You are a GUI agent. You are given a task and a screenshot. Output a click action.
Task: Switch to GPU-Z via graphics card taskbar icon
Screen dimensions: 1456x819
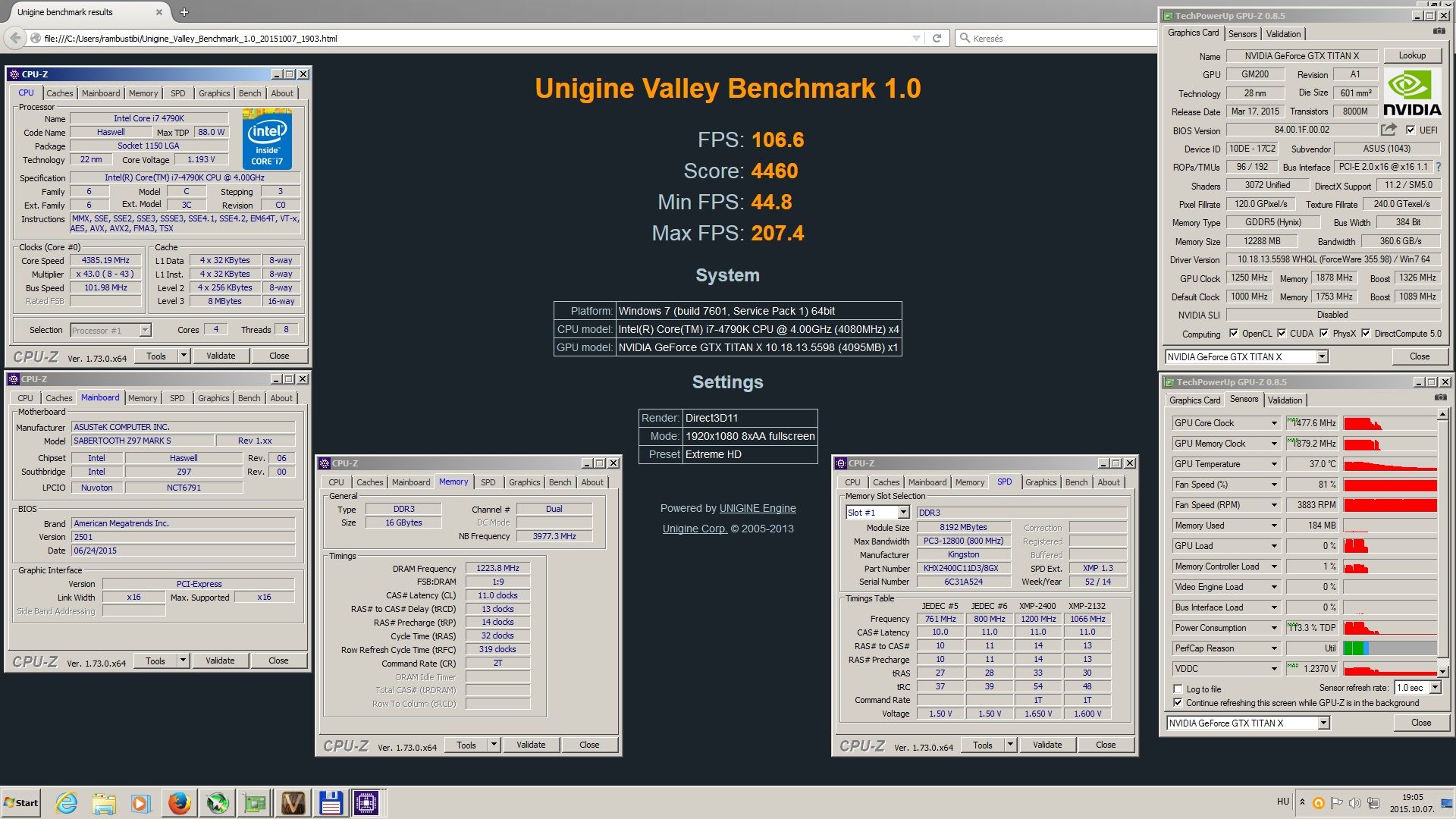(255, 802)
